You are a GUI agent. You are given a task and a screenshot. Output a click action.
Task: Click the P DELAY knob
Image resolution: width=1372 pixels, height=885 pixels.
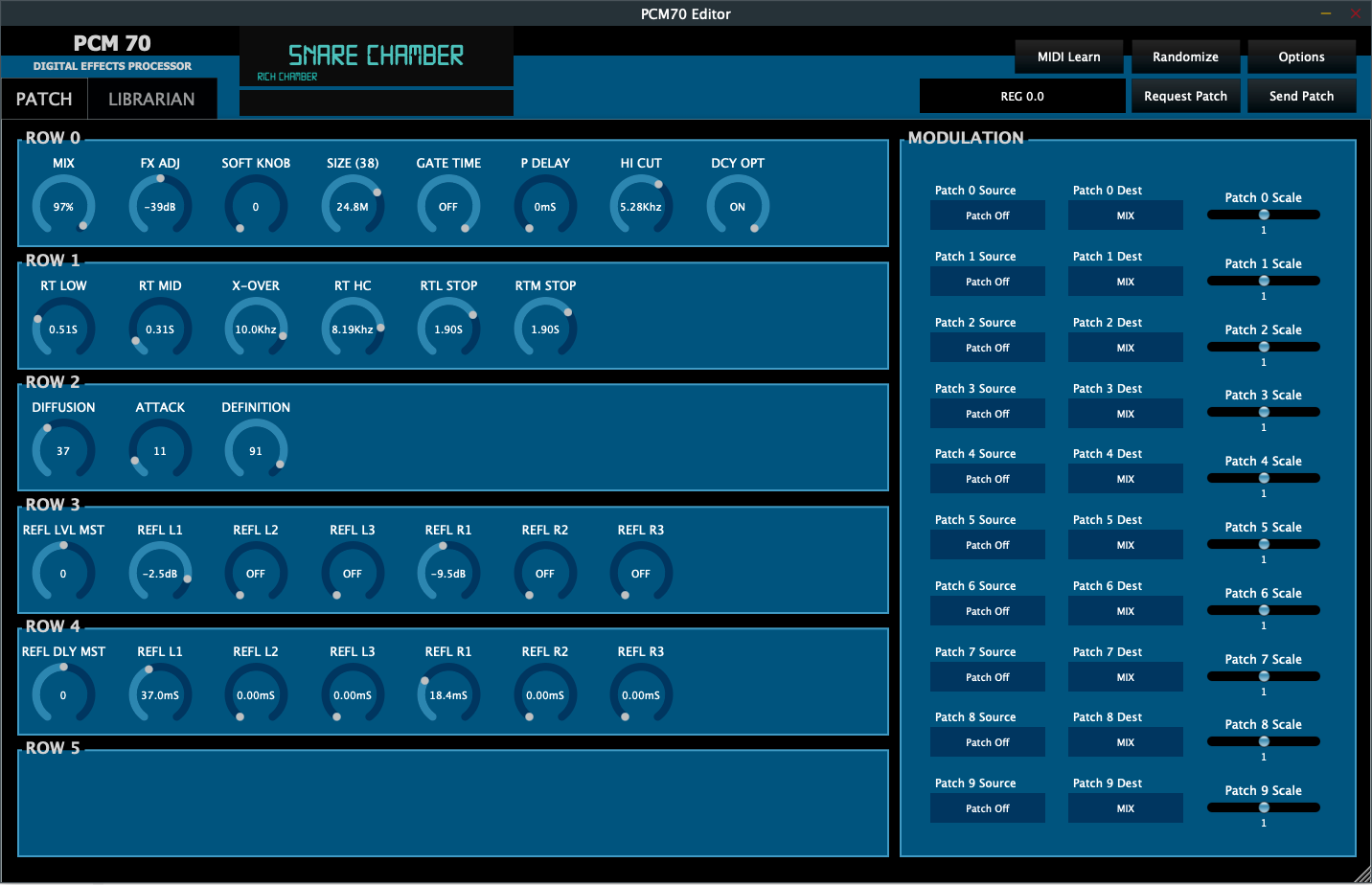click(545, 206)
